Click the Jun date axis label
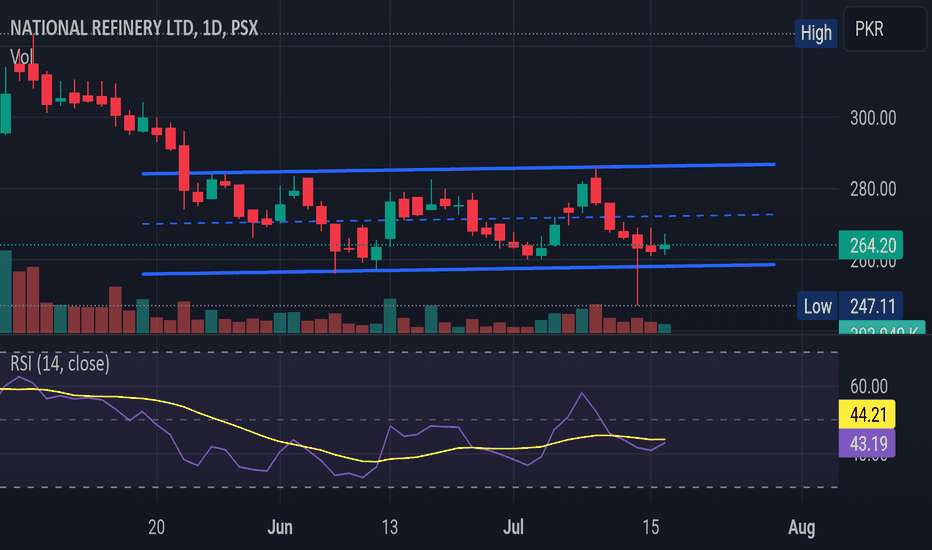The image size is (932, 550). [280, 527]
